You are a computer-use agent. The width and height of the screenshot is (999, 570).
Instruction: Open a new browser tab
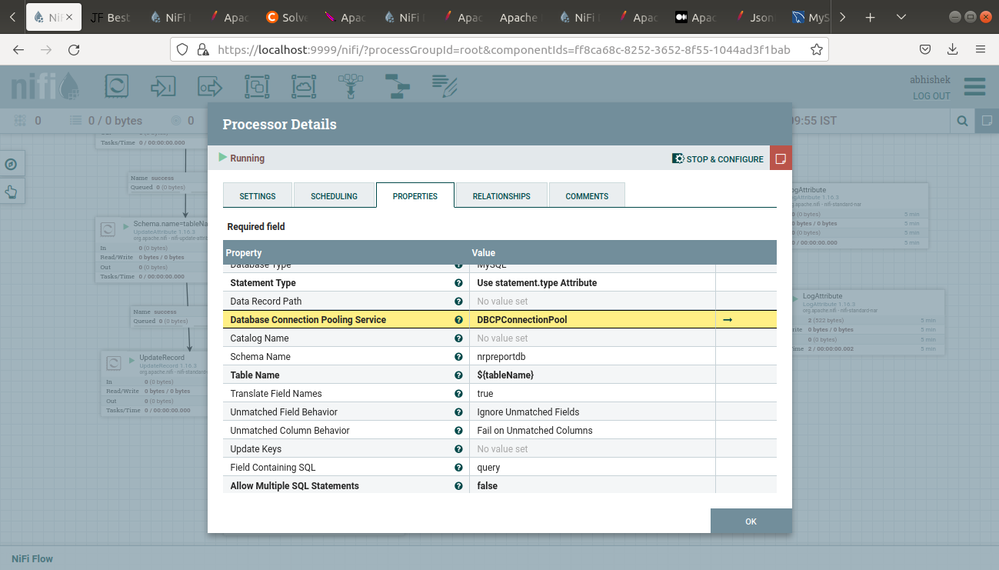coord(870,17)
